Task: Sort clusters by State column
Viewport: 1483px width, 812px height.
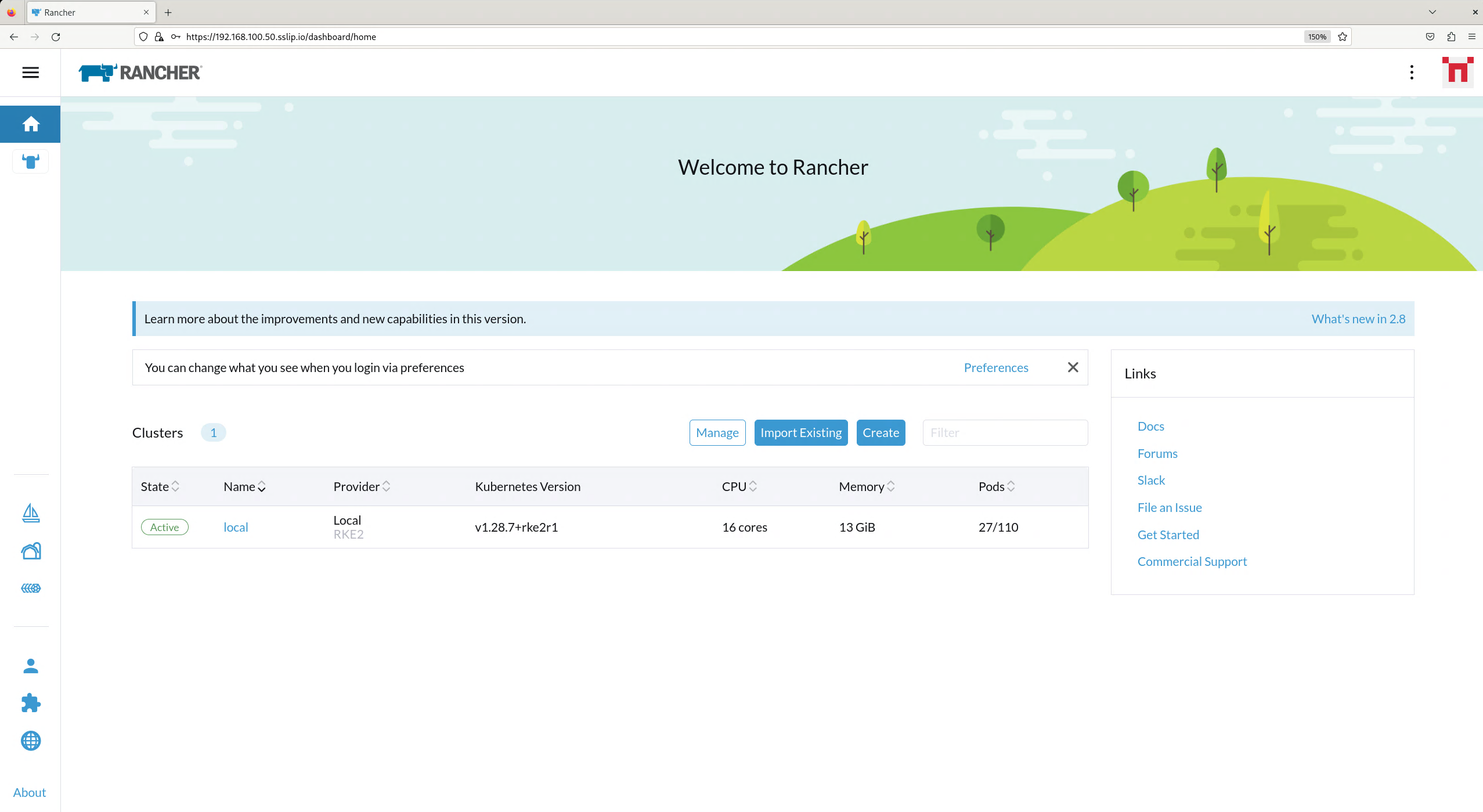Action: pyautogui.click(x=160, y=486)
